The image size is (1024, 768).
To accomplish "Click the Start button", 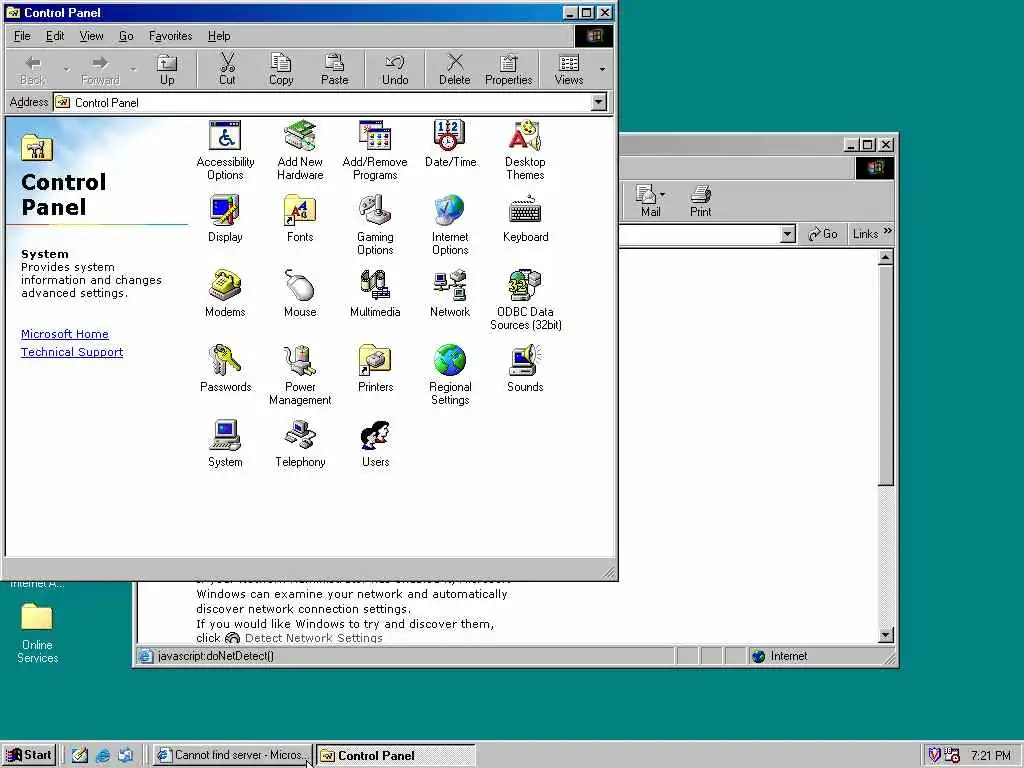I will tap(29, 755).
